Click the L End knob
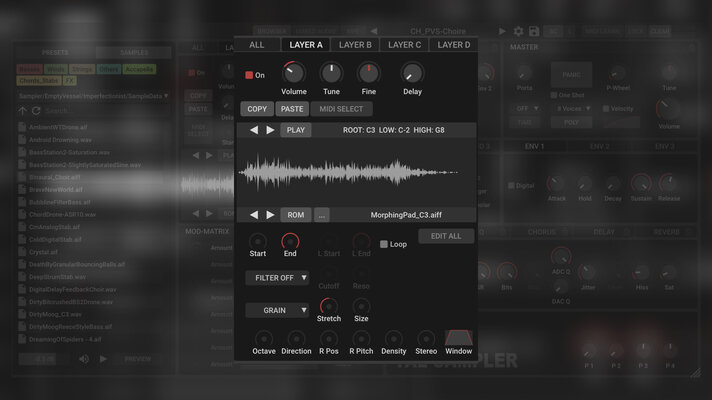The image size is (712, 400). (x=361, y=242)
